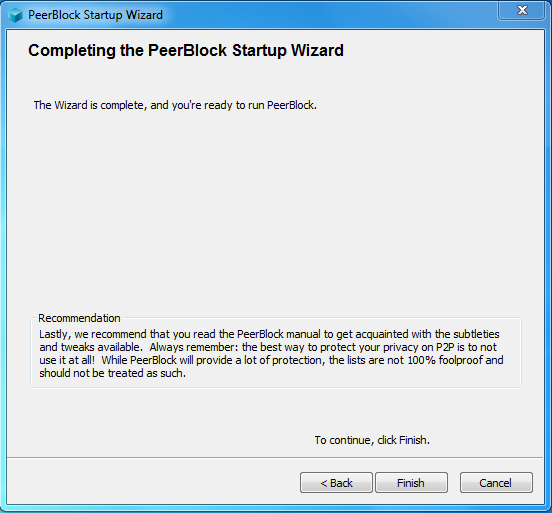
Task: Finish the PeerBlock Startup Wizard
Action: tap(411, 483)
